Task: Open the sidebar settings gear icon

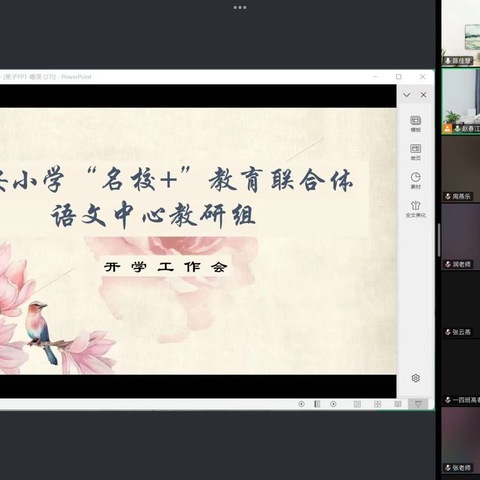Action: [415, 378]
